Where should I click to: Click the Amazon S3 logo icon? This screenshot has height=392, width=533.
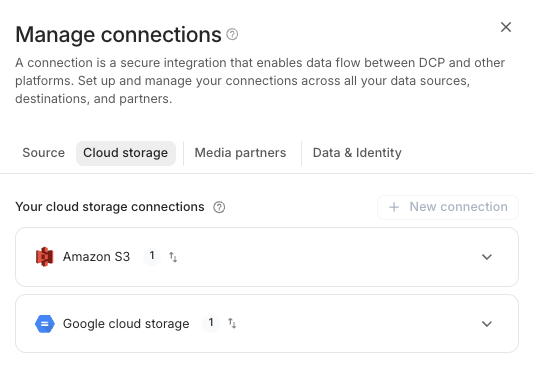(45, 257)
